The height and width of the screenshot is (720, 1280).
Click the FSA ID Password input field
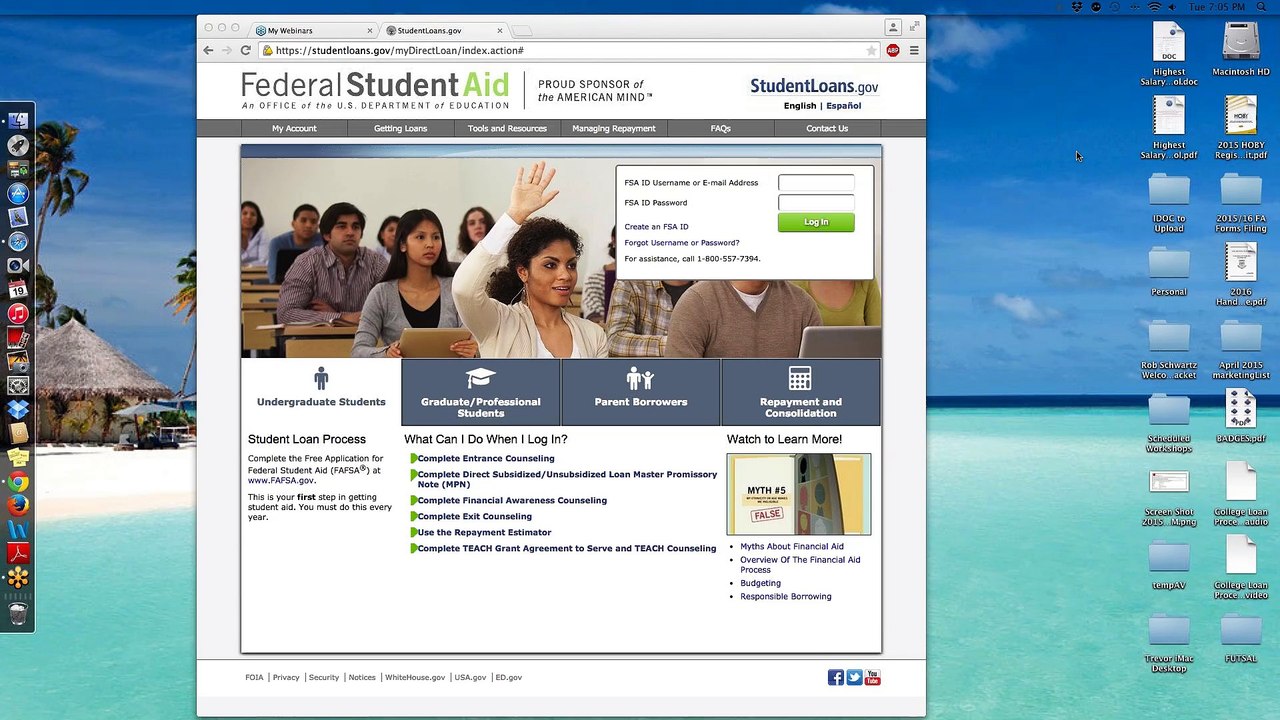click(816, 202)
